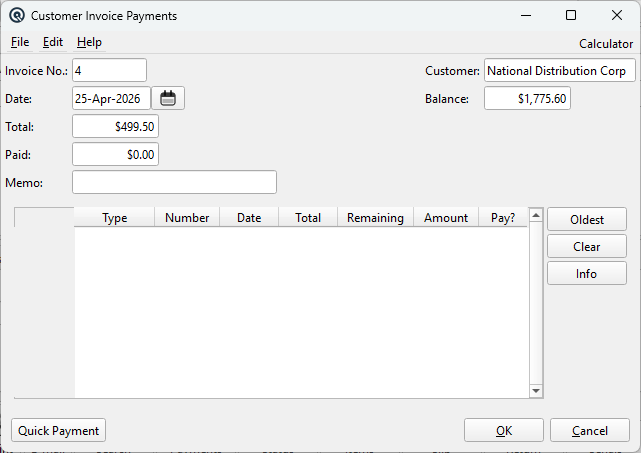Click the Memo text field
This screenshot has width=641, height=453.
coord(175,182)
